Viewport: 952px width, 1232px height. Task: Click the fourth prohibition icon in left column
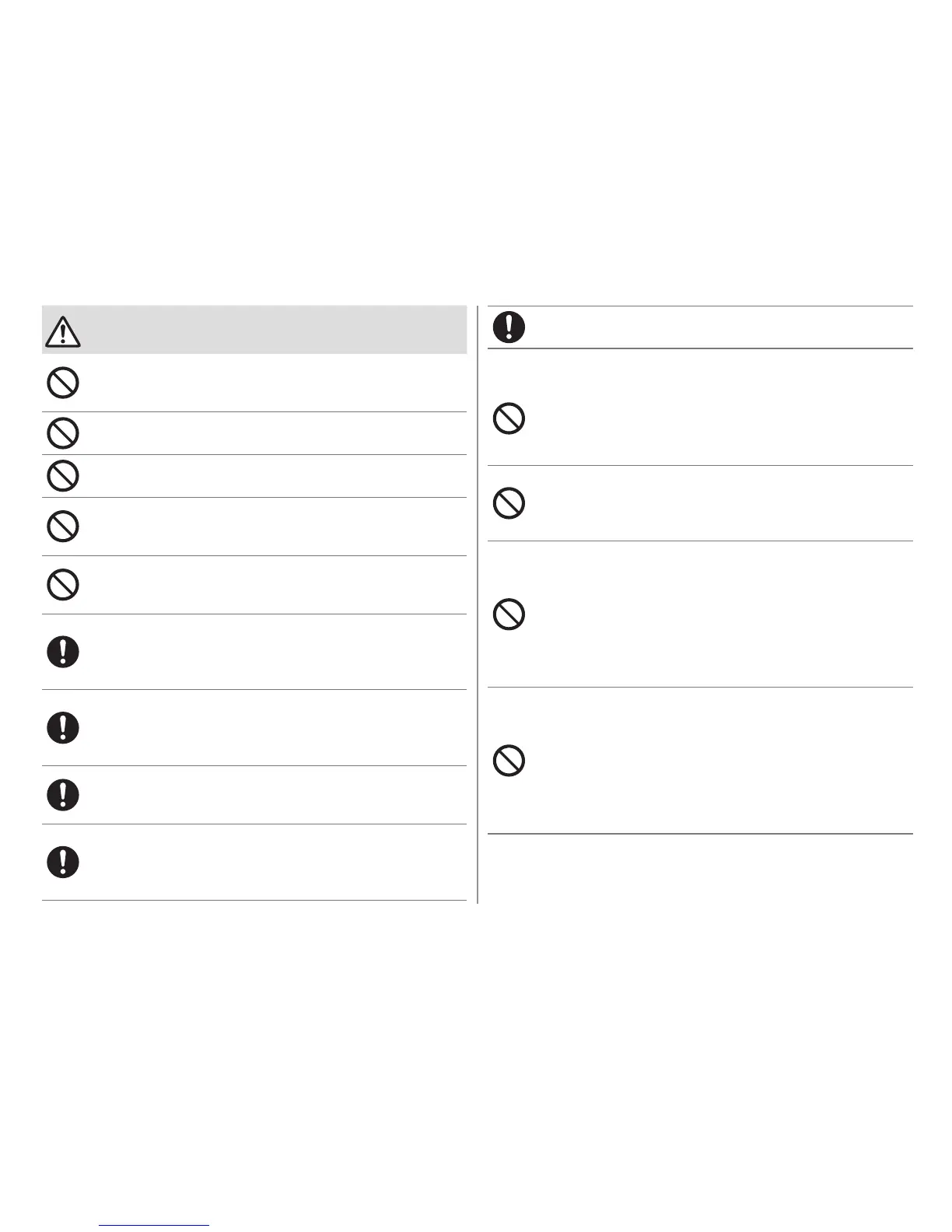click(x=63, y=527)
